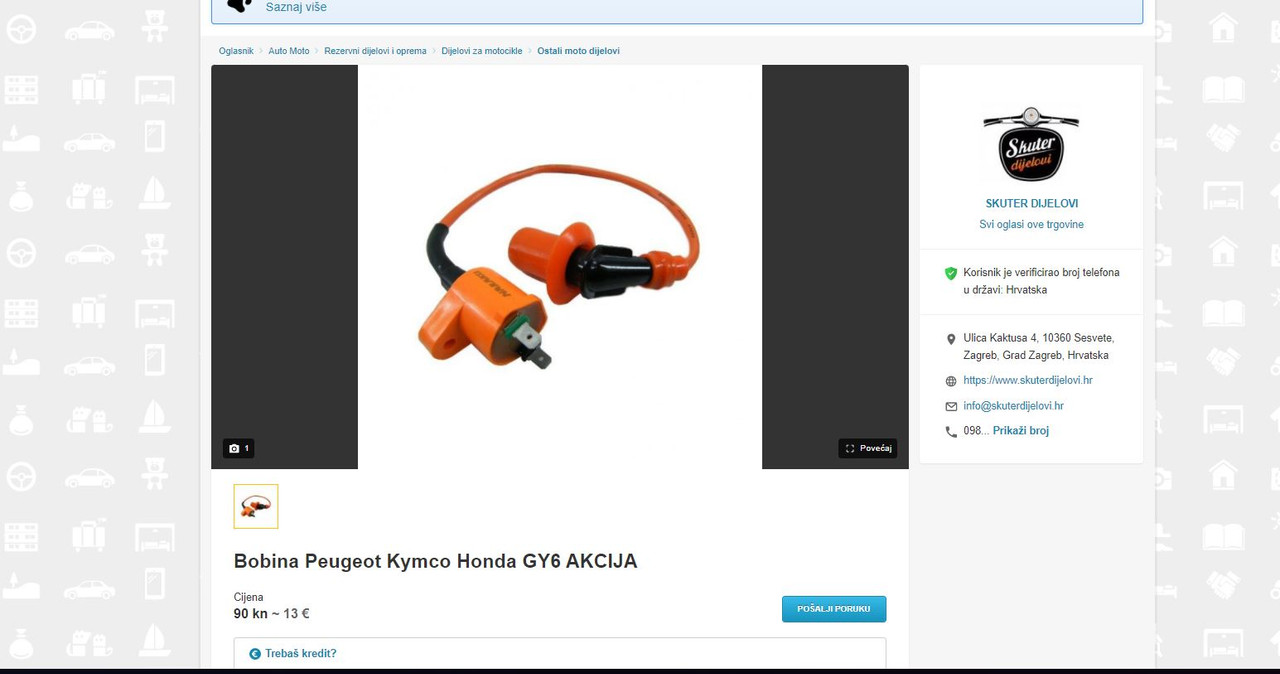Enlarge the image with Povećaj button
This screenshot has height=674, width=1280.
[867, 448]
